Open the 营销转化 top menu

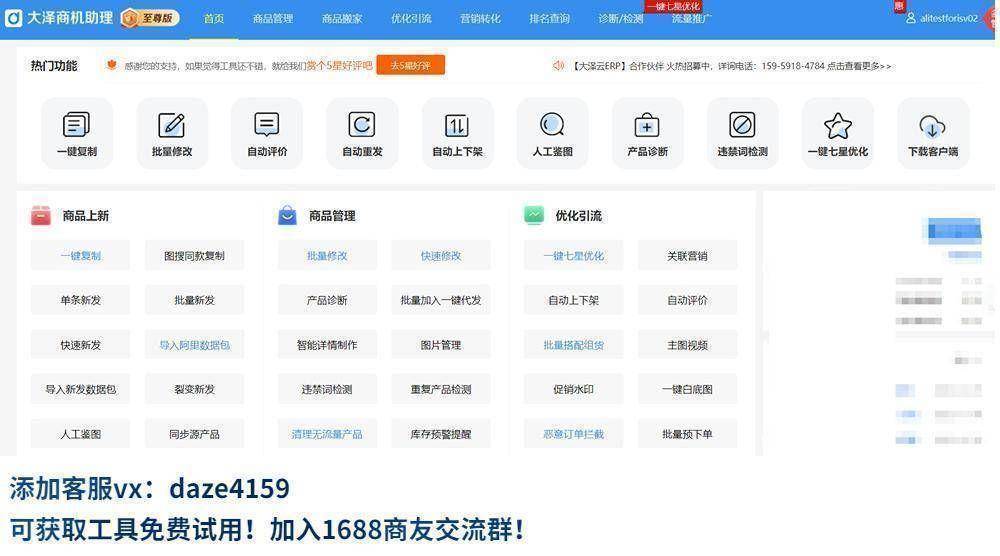(x=480, y=18)
